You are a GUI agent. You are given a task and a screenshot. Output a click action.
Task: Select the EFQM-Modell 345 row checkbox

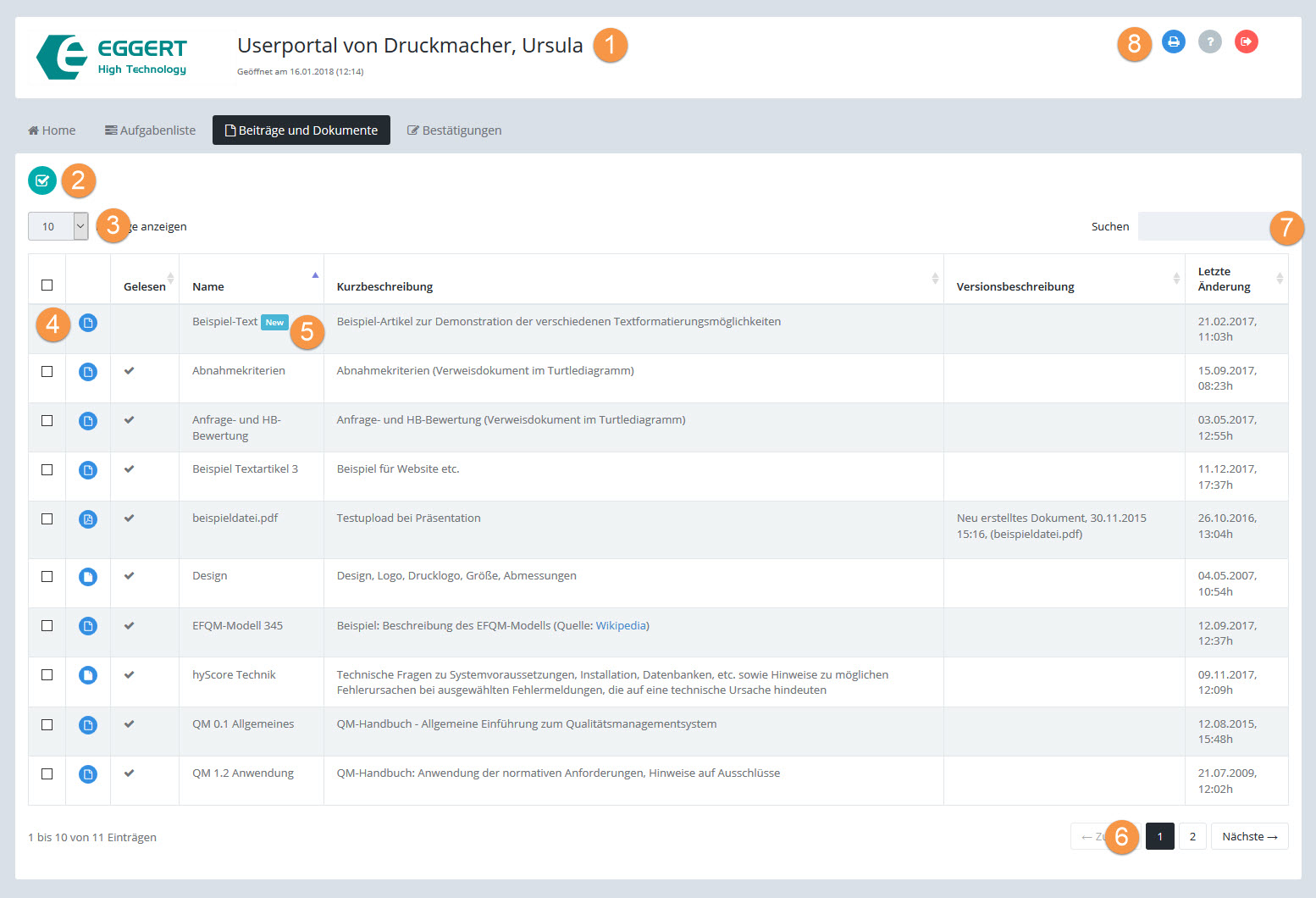(47, 626)
